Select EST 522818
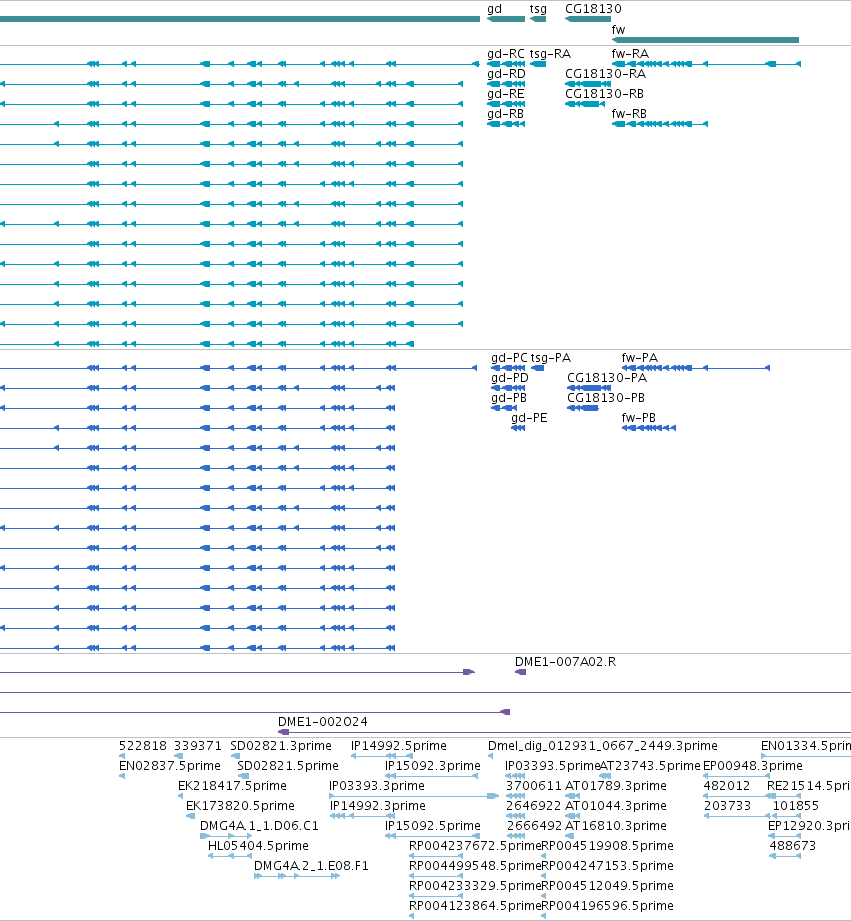 coord(122,756)
